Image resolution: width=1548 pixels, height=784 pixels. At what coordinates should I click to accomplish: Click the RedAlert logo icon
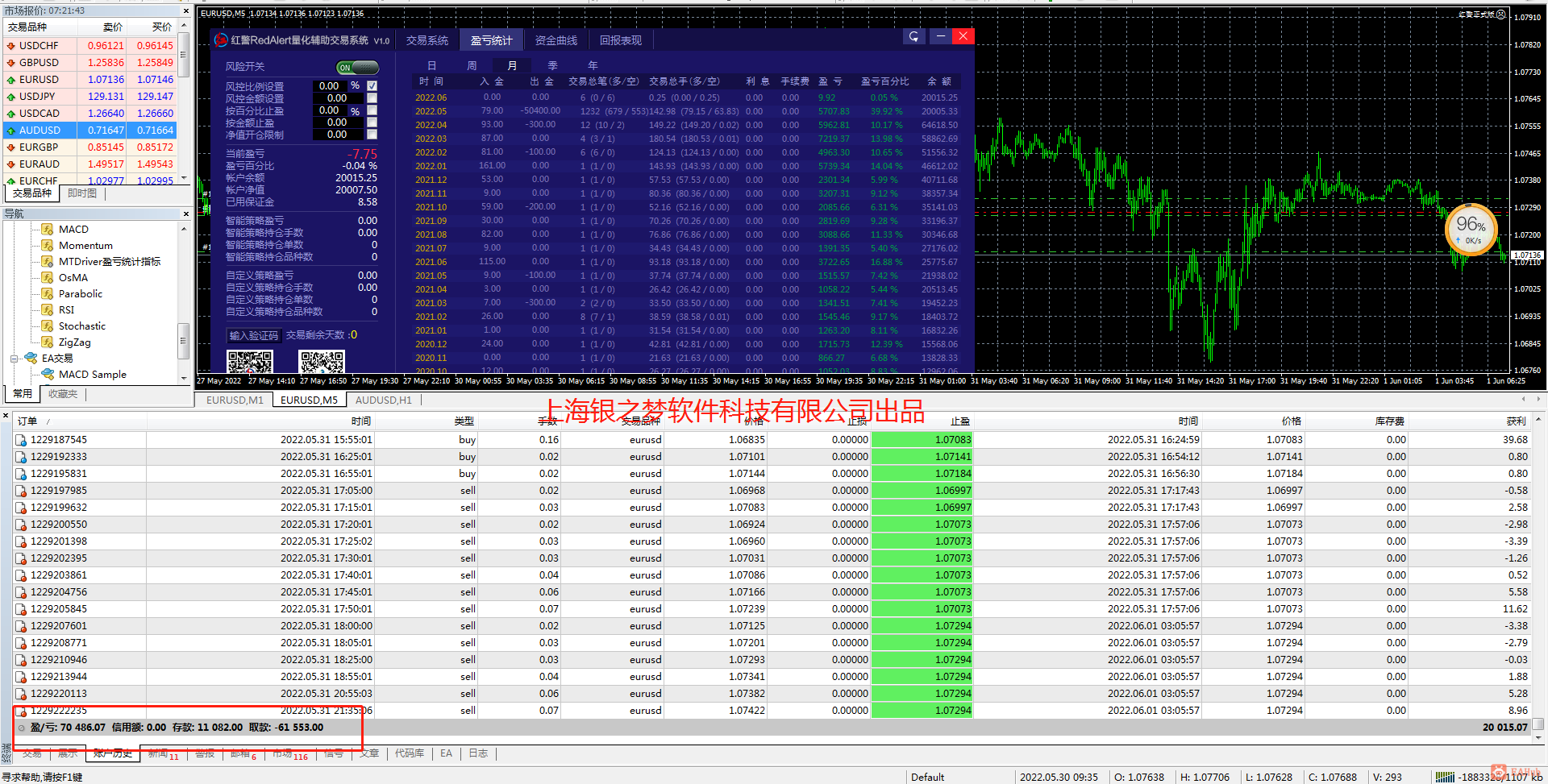point(221,39)
